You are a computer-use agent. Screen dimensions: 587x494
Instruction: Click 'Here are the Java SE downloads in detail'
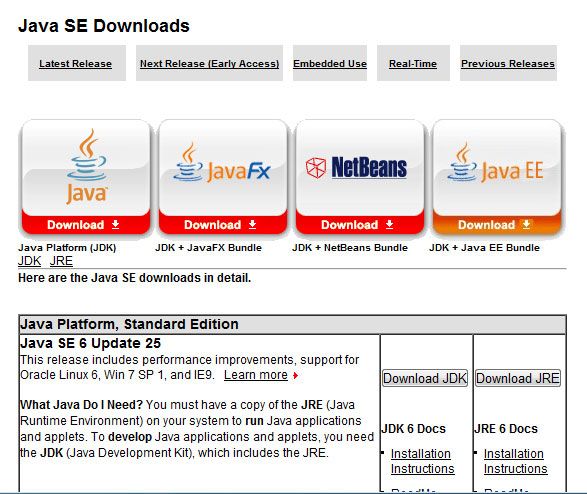click(135, 278)
